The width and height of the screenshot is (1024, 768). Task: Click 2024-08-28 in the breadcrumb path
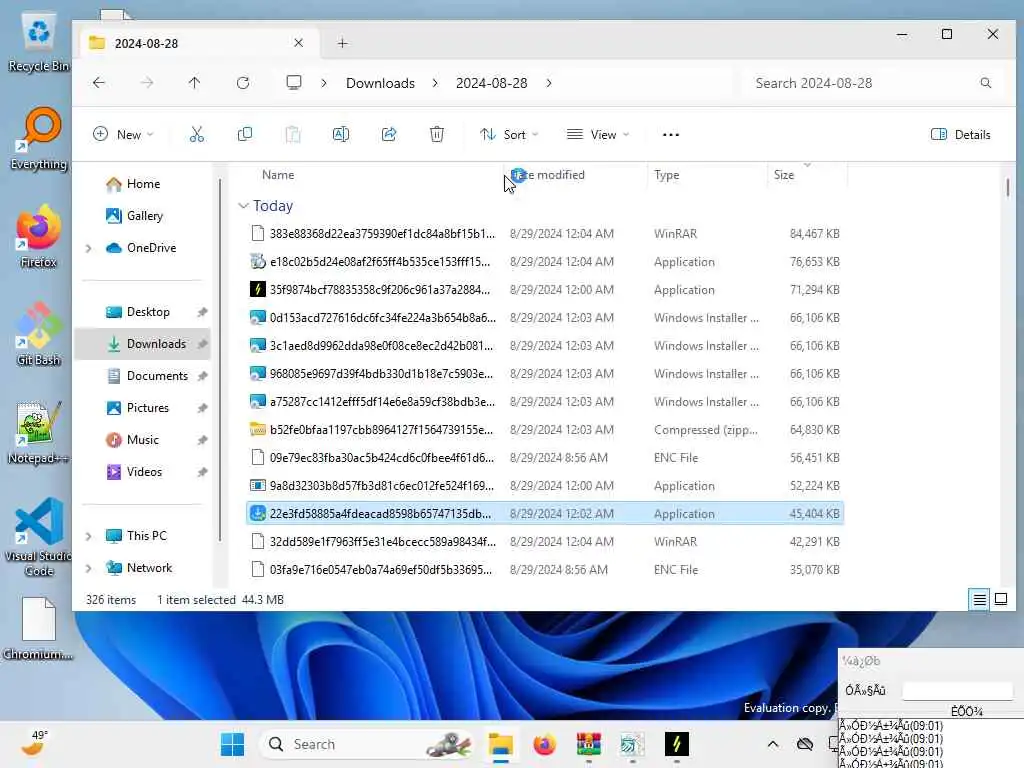[491, 83]
